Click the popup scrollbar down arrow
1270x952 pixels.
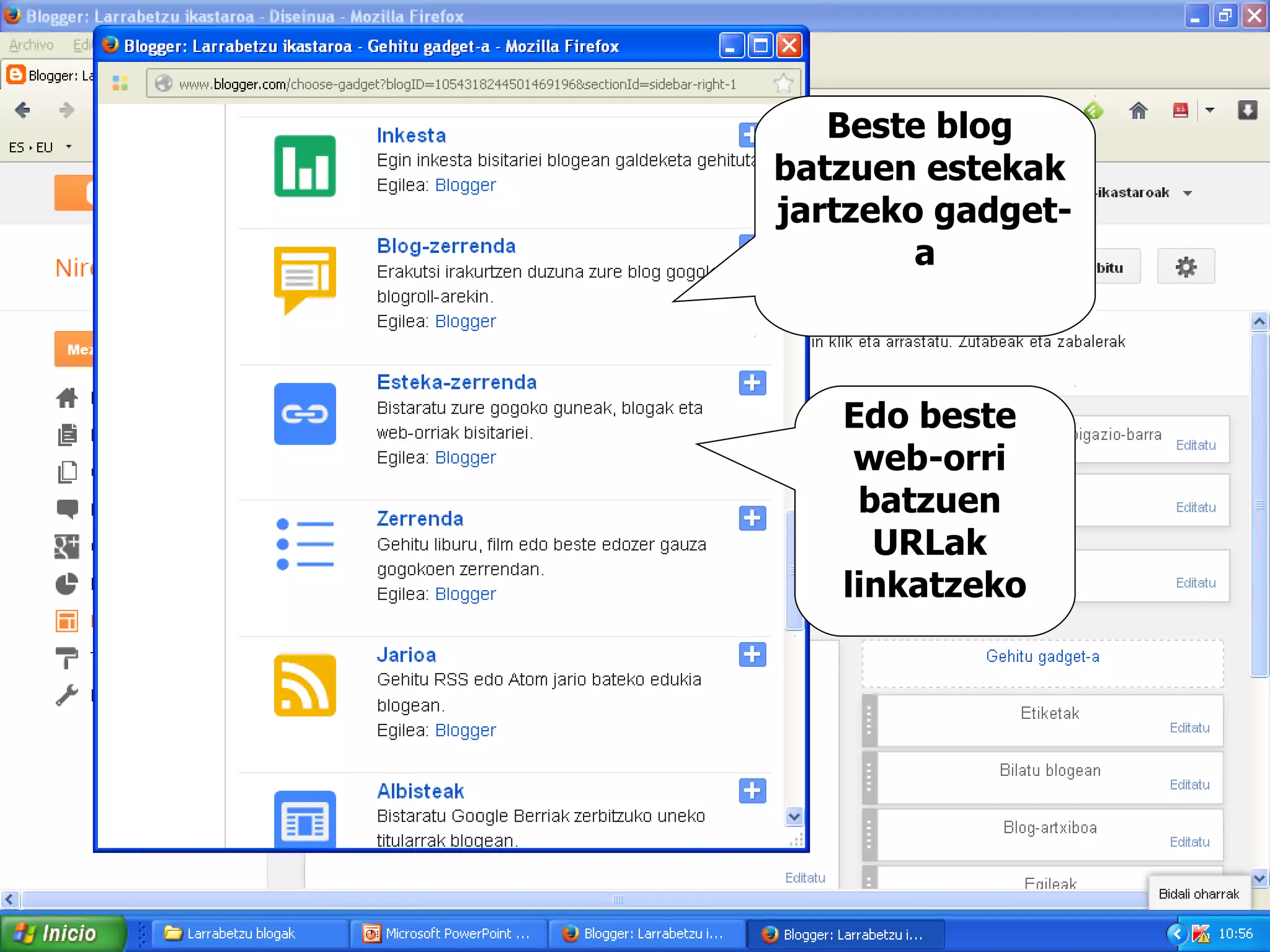[x=794, y=816]
